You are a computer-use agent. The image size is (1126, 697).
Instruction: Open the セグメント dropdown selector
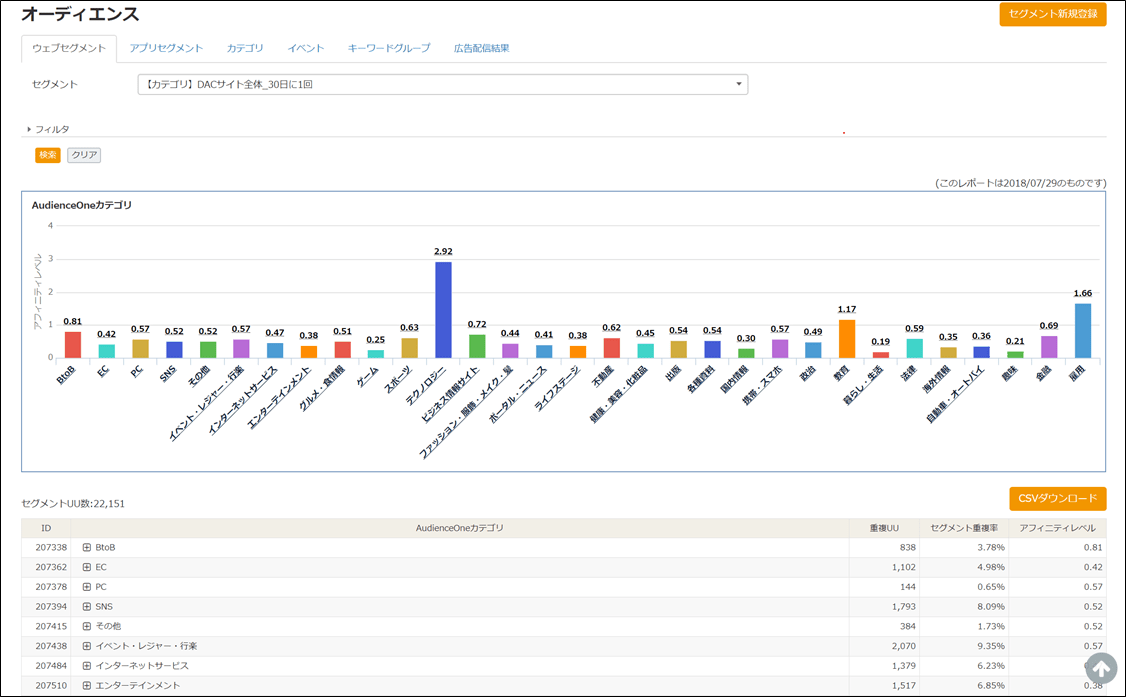tap(442, 85)
